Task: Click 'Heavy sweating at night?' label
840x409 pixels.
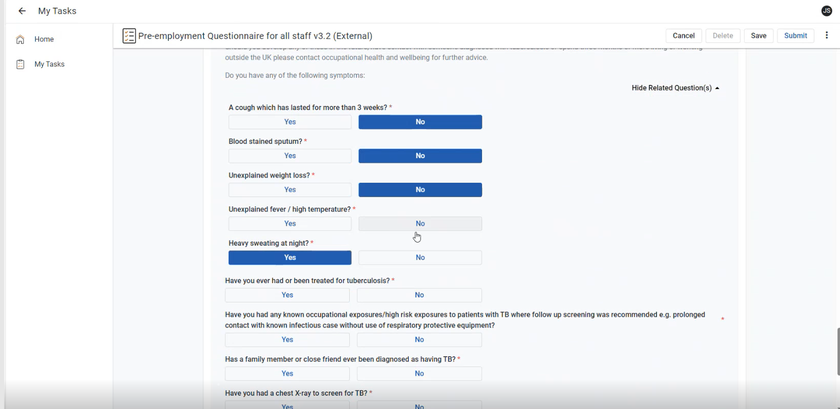Action: [x=271, y=243]
